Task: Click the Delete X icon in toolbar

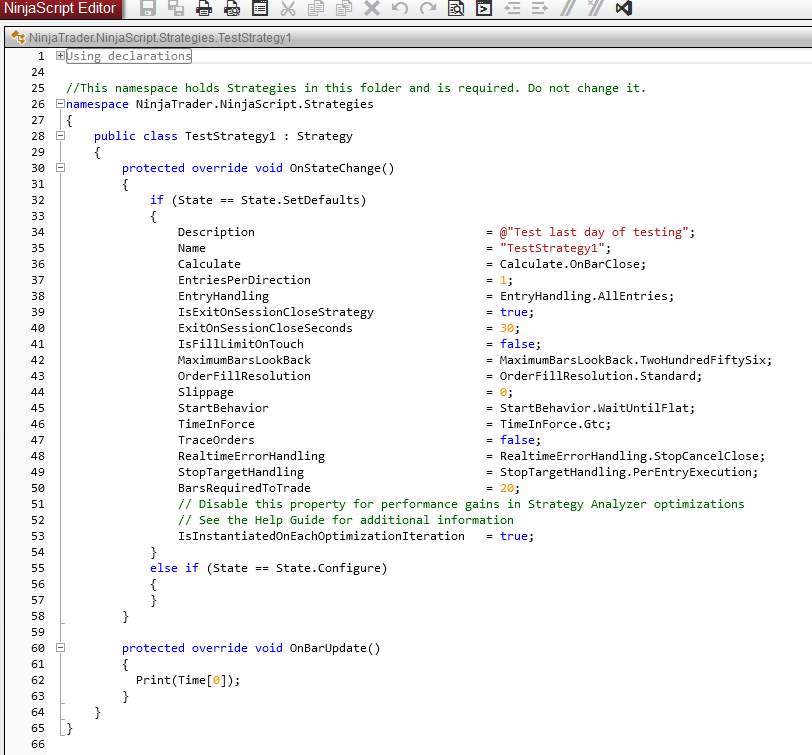Action: click(372, 9)
